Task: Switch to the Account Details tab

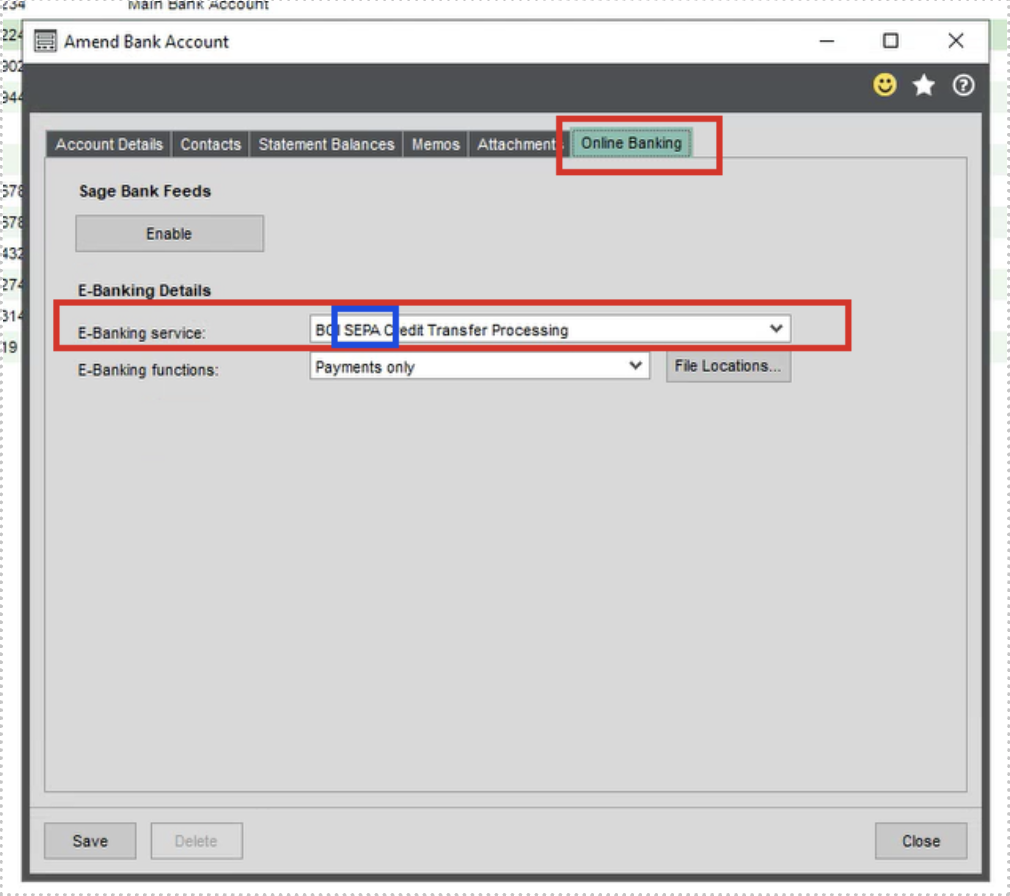Action: tap(109, 144)
